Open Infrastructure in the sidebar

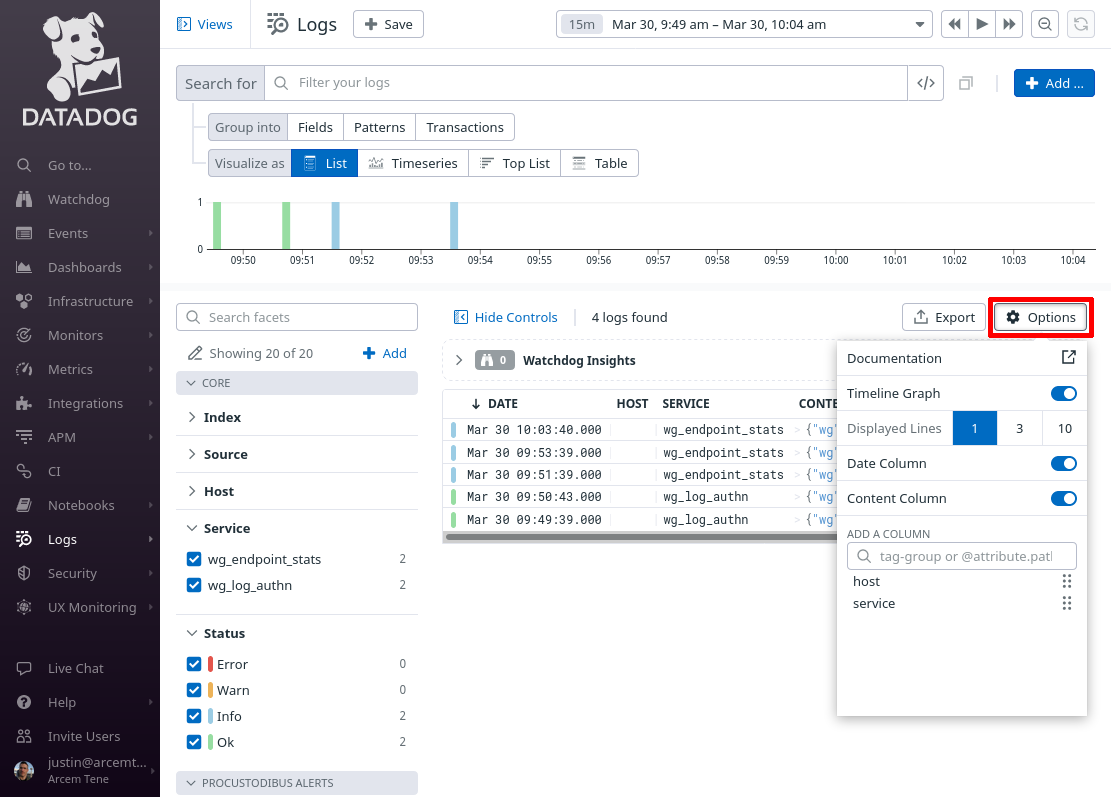pos(90,301)
